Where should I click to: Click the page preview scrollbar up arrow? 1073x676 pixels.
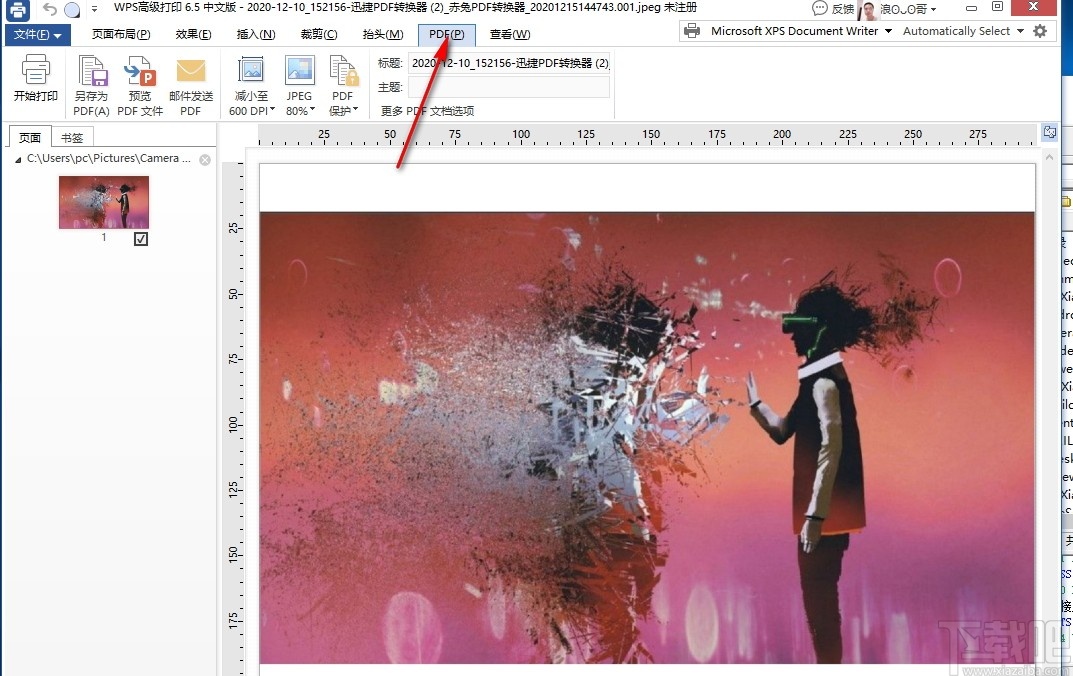pos(1049,156)
